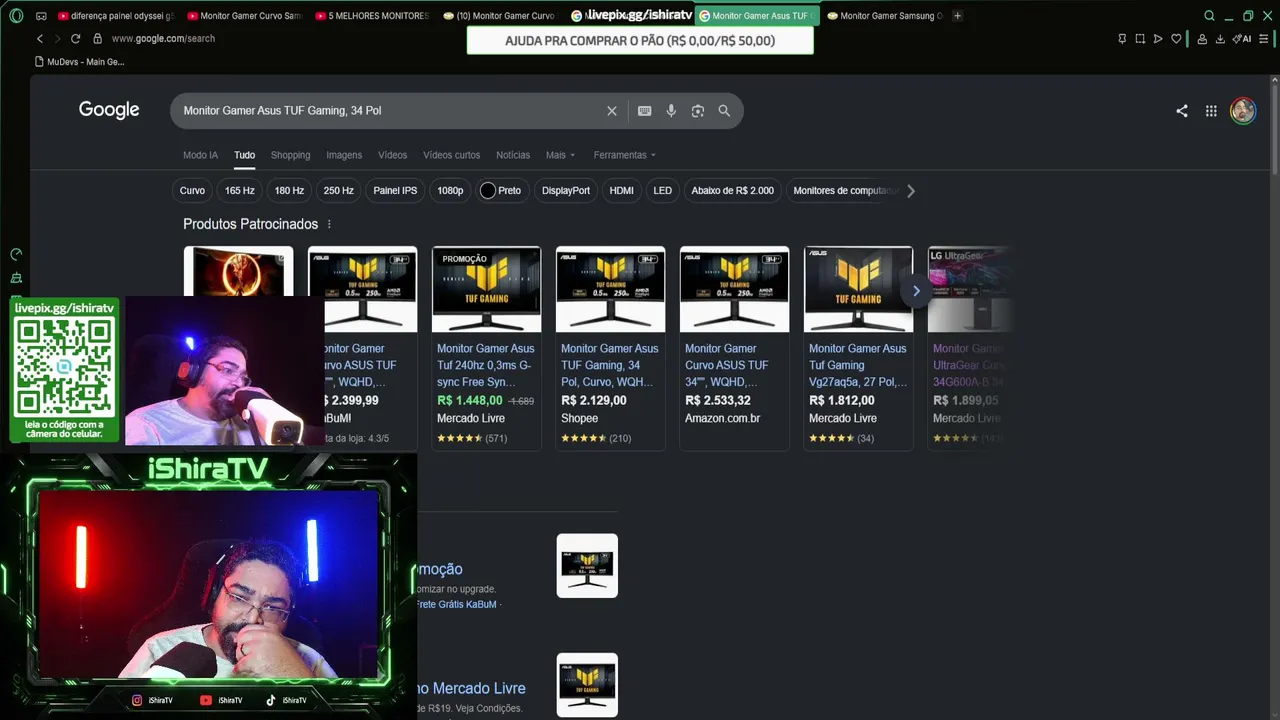Screen dimensions: 1280x720
Task: Go back to the previous page
Action: point(40,38)
